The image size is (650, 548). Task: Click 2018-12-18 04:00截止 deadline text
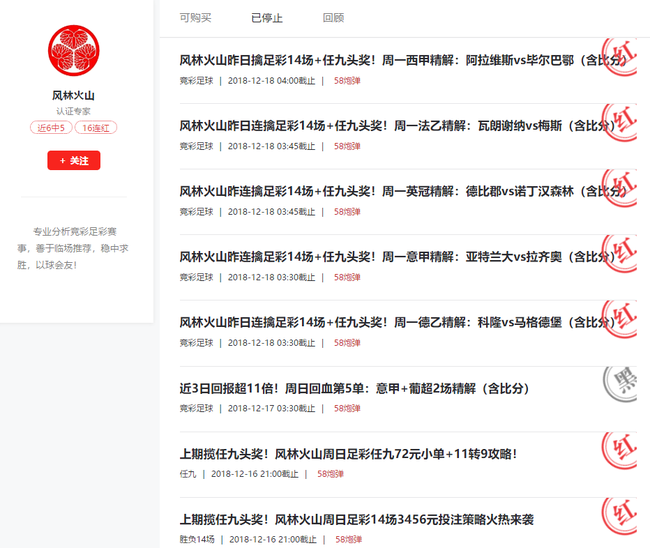pos(272,81)
